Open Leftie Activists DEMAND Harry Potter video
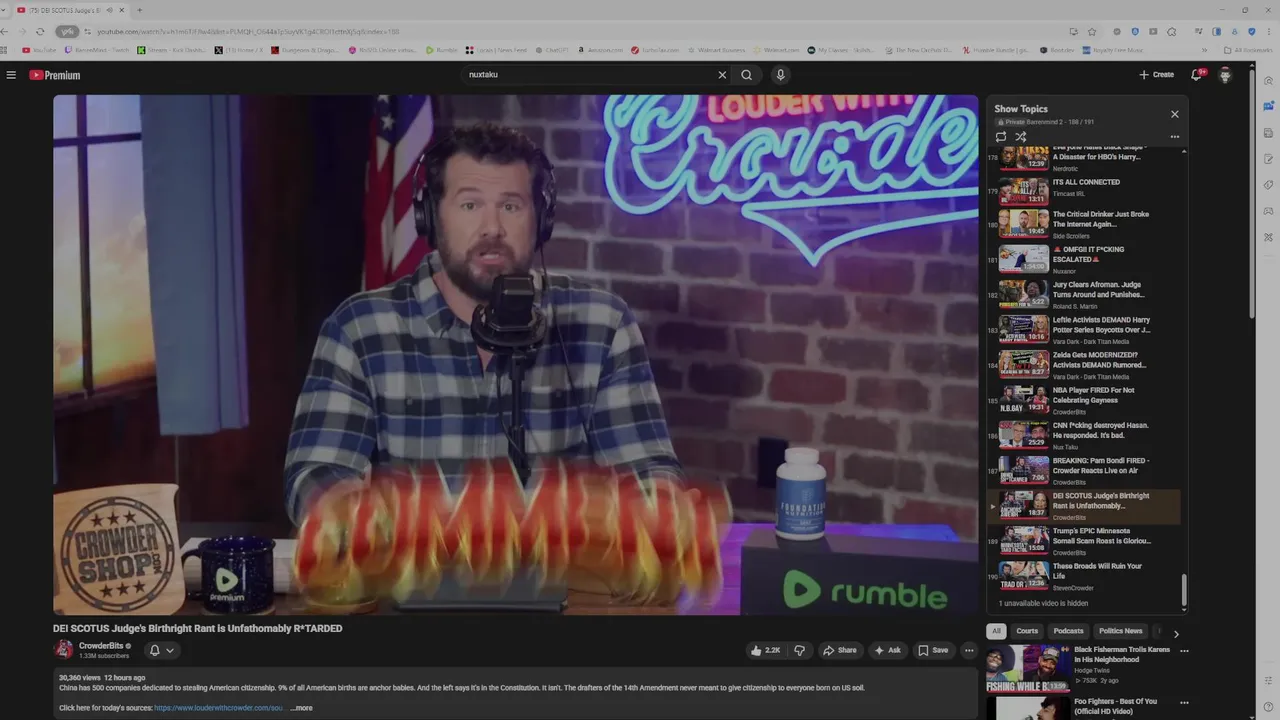Image resolution: width=1280 pixels, height=720 pixels. pos(1085,329)
